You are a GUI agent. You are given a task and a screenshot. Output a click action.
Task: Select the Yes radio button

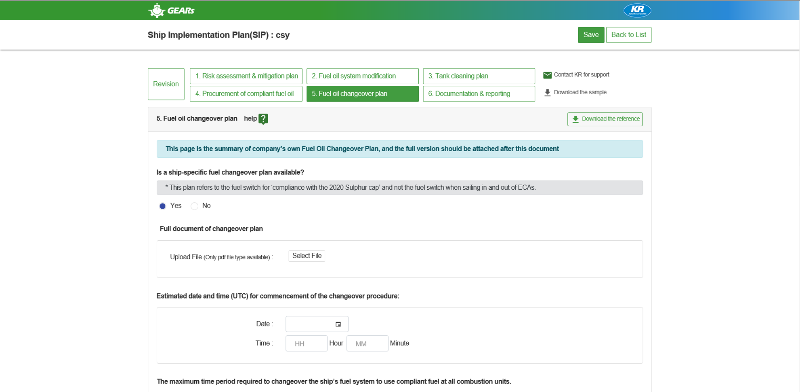pos(163,206)
